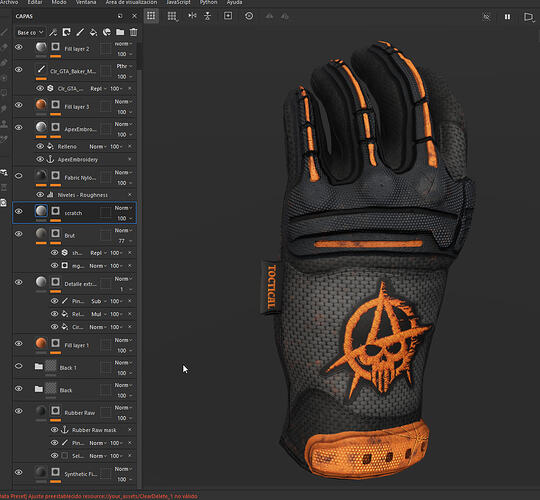Delete layer with the trash icon
The image size is (540, 500).
pos(133,32)
